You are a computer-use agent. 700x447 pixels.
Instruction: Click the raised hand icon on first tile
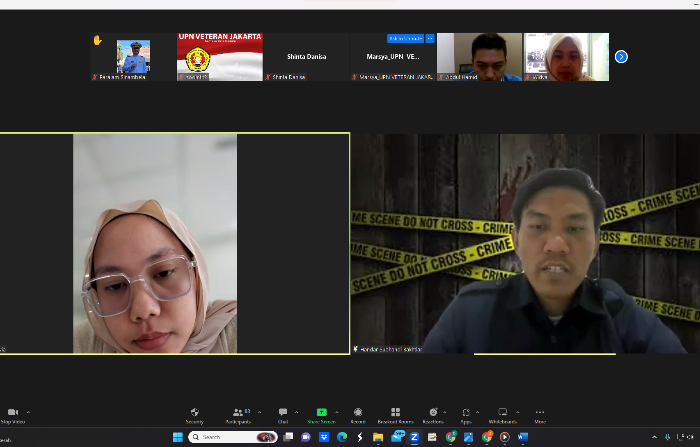97,40
